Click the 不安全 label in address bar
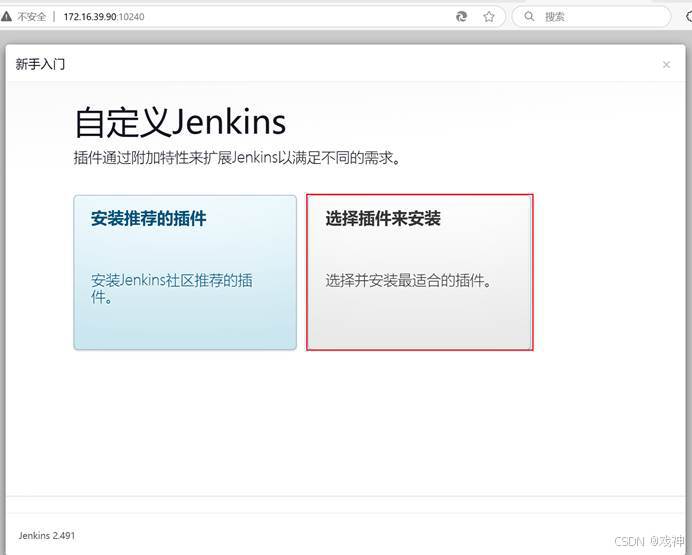 pyautogui.click(x=31, y=17)
